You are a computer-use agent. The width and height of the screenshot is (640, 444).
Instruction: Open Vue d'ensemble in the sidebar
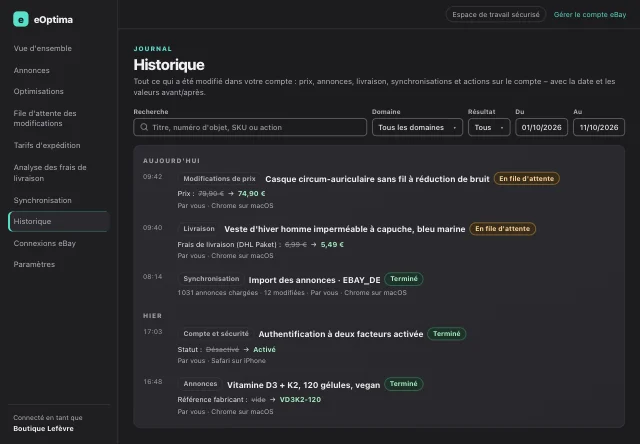pos(43,48)
